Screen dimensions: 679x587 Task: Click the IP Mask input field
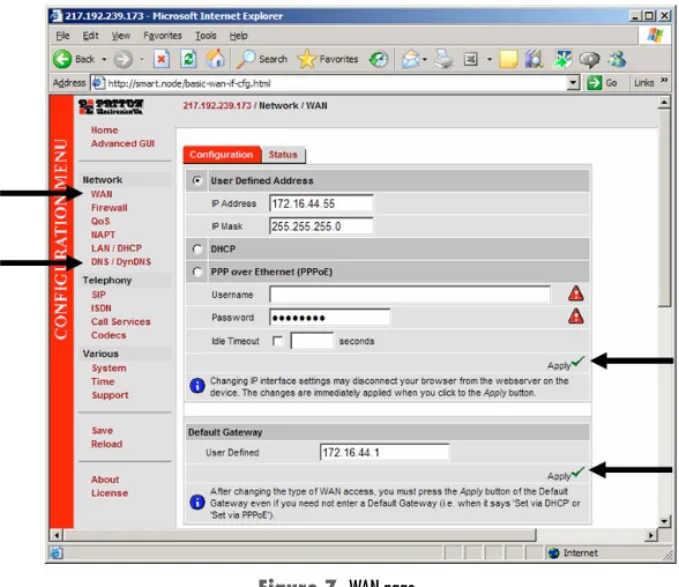pyautogui.click(x=321, y=226)
